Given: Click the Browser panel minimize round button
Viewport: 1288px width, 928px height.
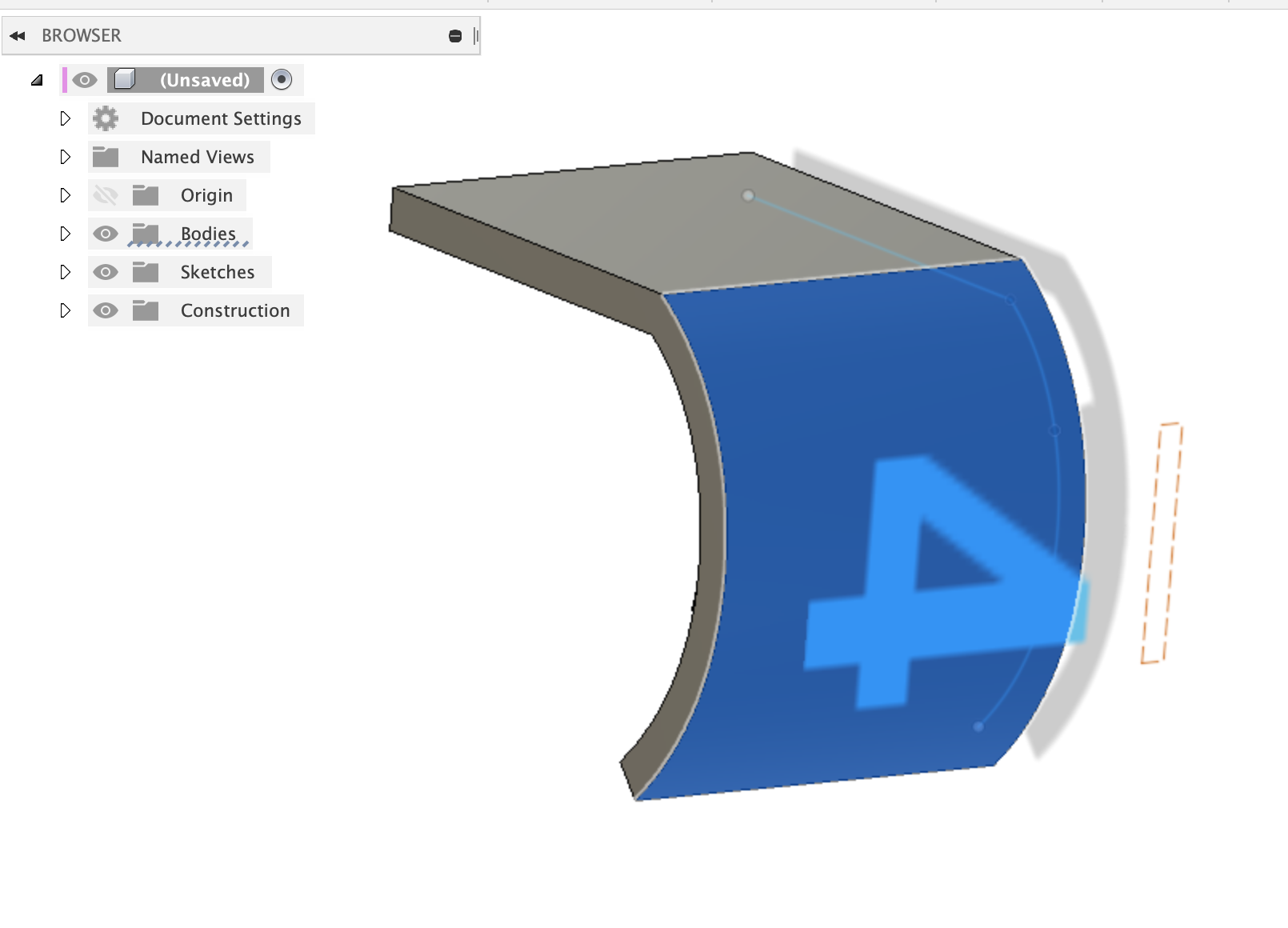Looking at the screenshot, I should click(x=455, y=36).
